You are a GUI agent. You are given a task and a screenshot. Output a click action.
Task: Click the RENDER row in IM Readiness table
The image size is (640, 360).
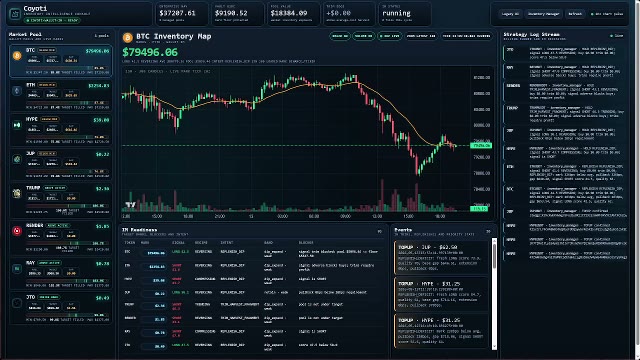pos(253,320)
